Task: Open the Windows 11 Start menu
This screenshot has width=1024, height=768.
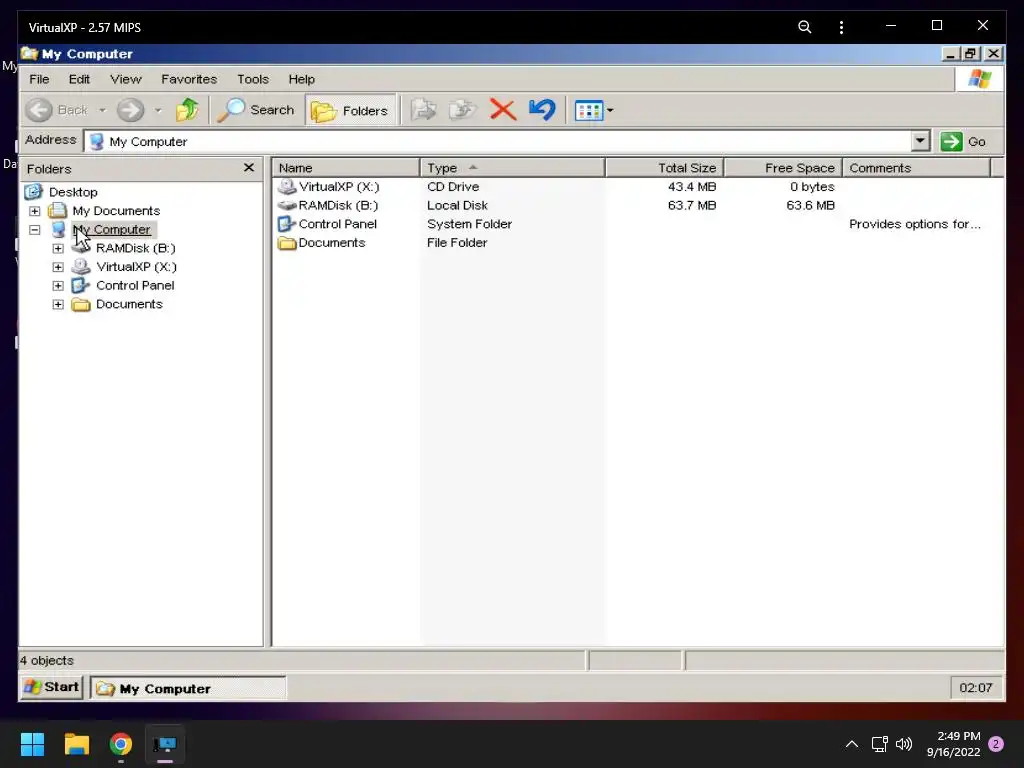Action: tap(32, 744)
